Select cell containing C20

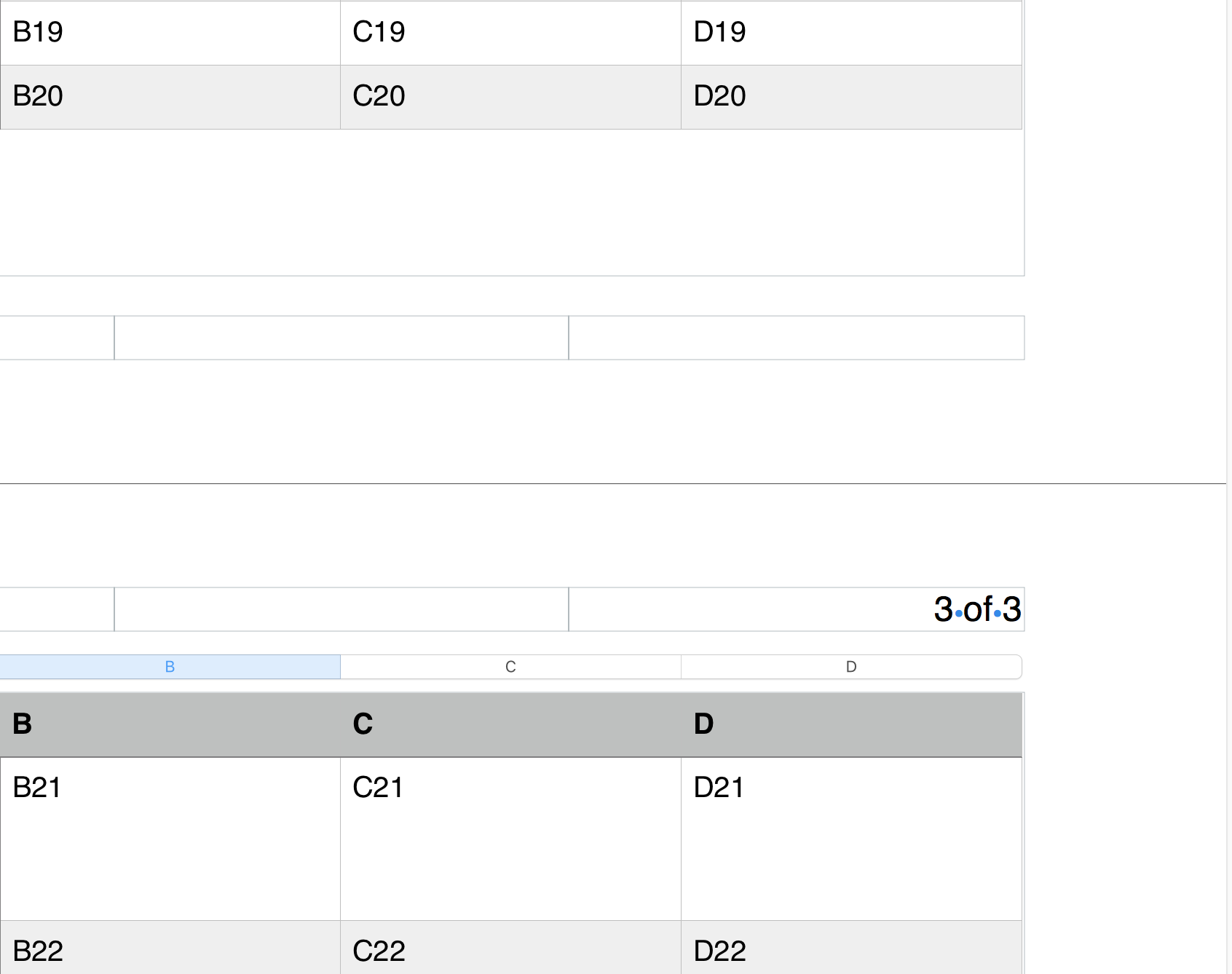click(x=510, y=96)
